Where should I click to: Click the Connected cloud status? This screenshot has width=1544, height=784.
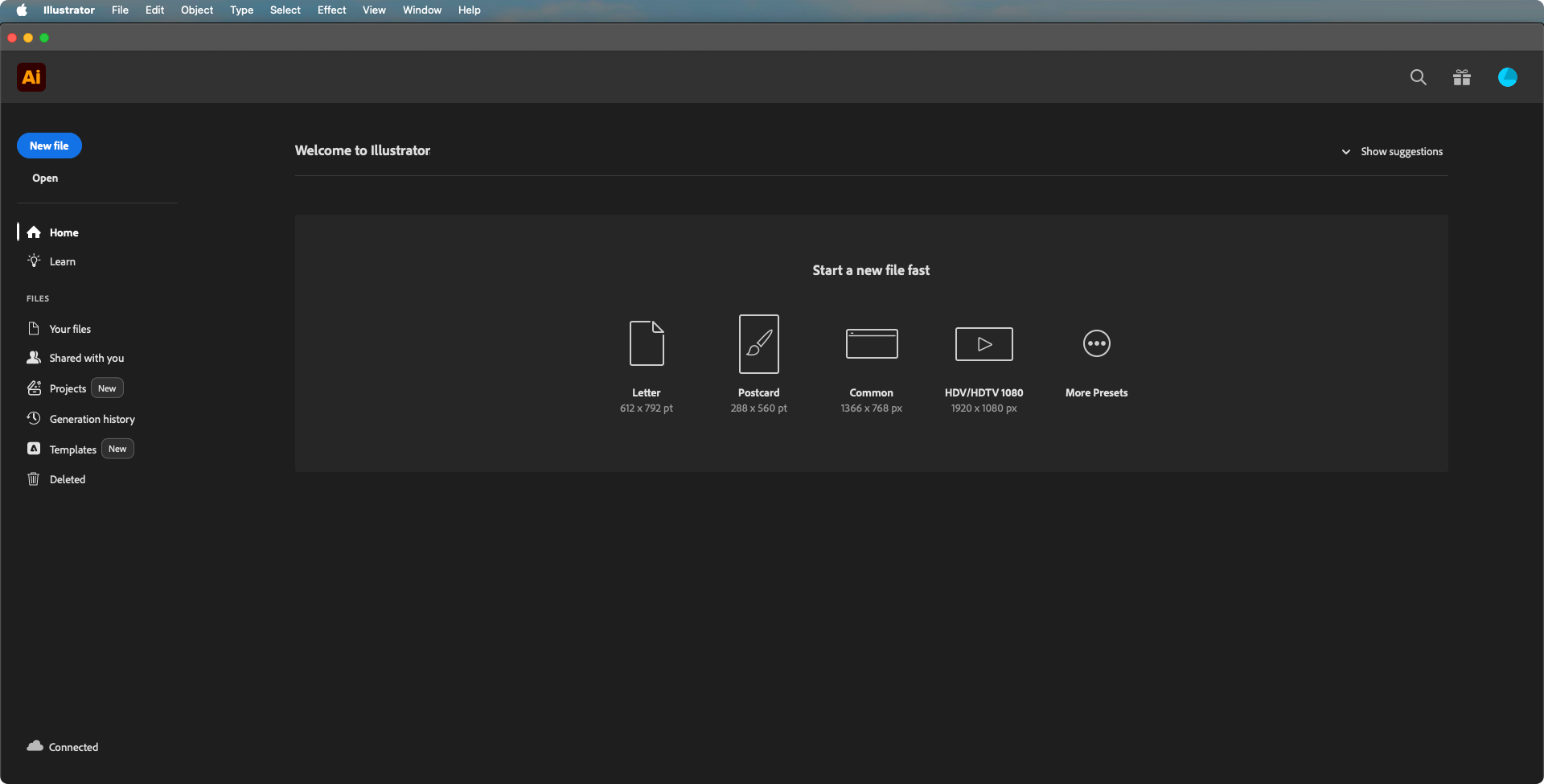tap(63, 746)
